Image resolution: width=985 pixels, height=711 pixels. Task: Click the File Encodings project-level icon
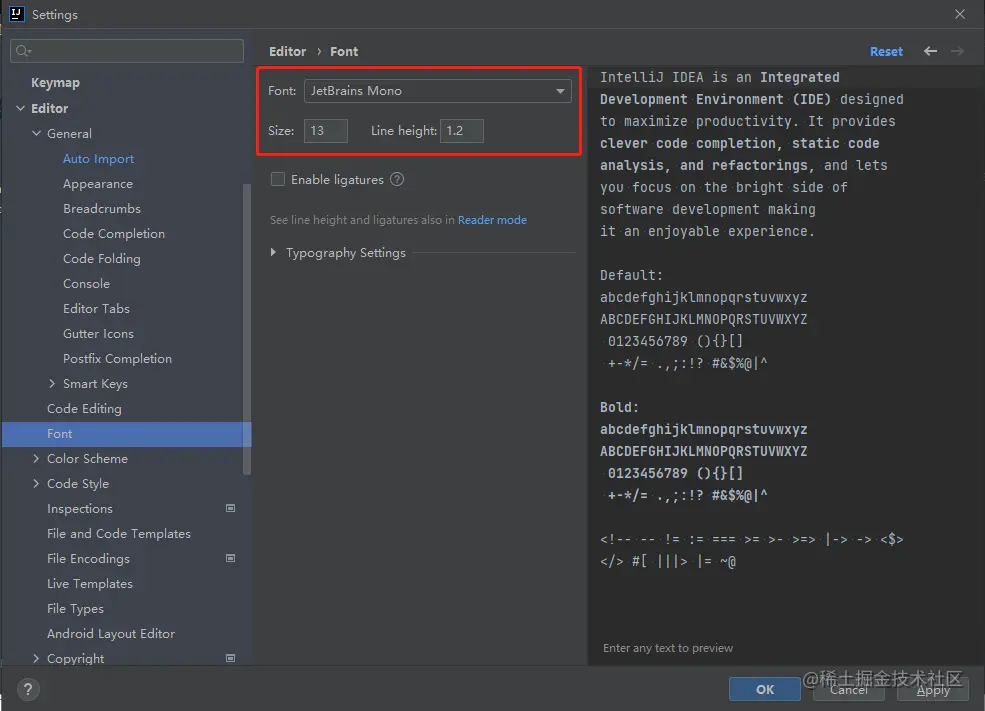pos(231,558)
